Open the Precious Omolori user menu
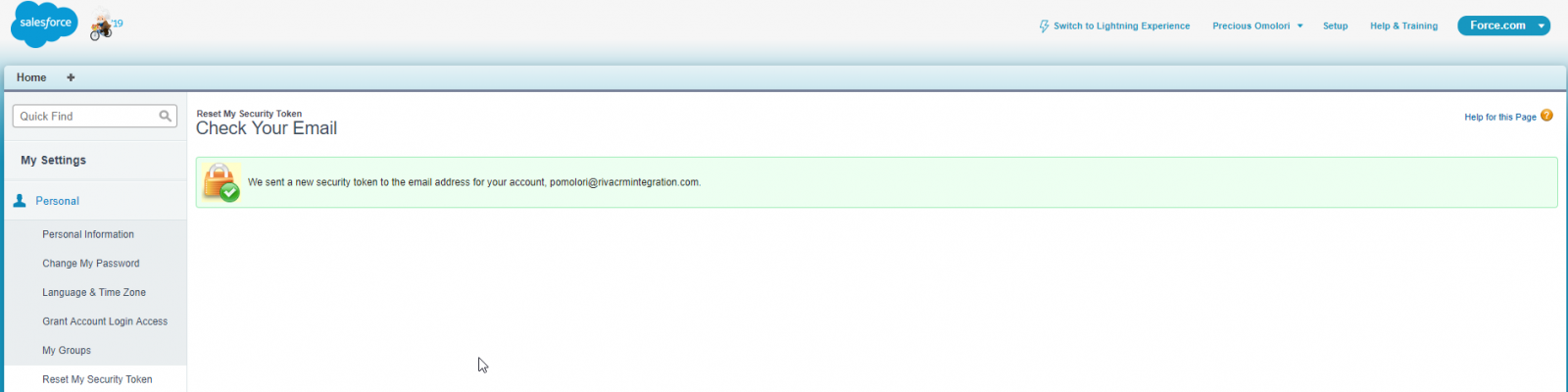 coord(1257,26)
